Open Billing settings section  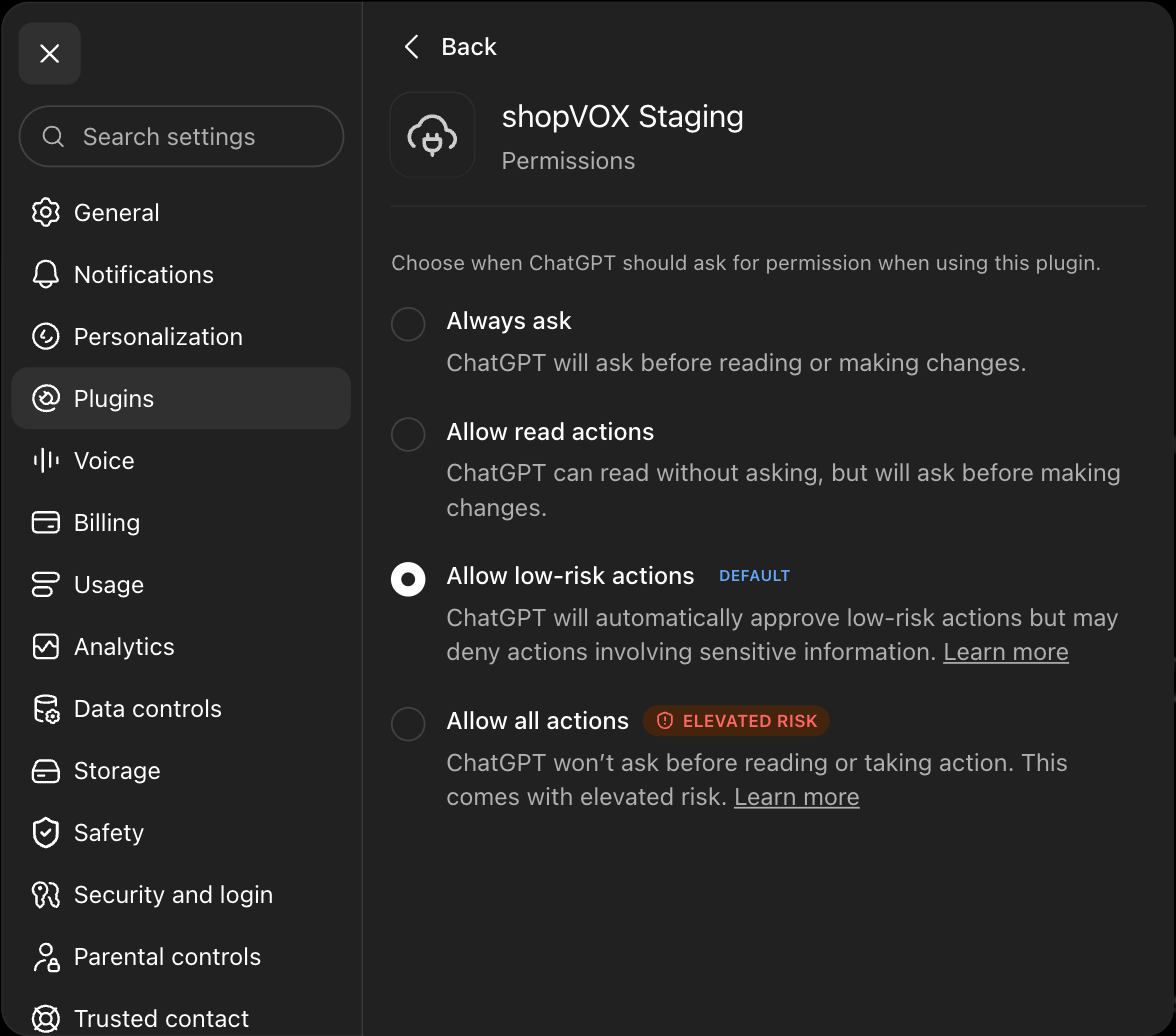(x=182, y=522)
